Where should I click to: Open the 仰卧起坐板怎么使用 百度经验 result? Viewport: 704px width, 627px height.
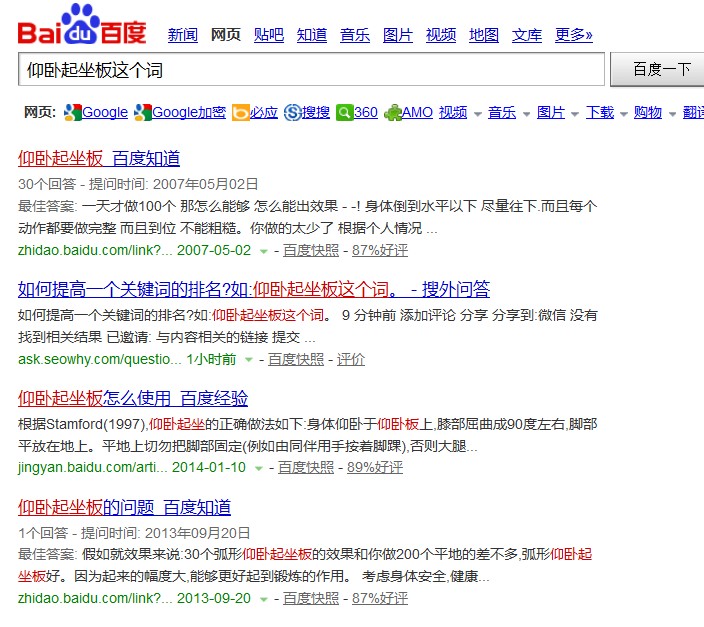click(x=133, y=398)
